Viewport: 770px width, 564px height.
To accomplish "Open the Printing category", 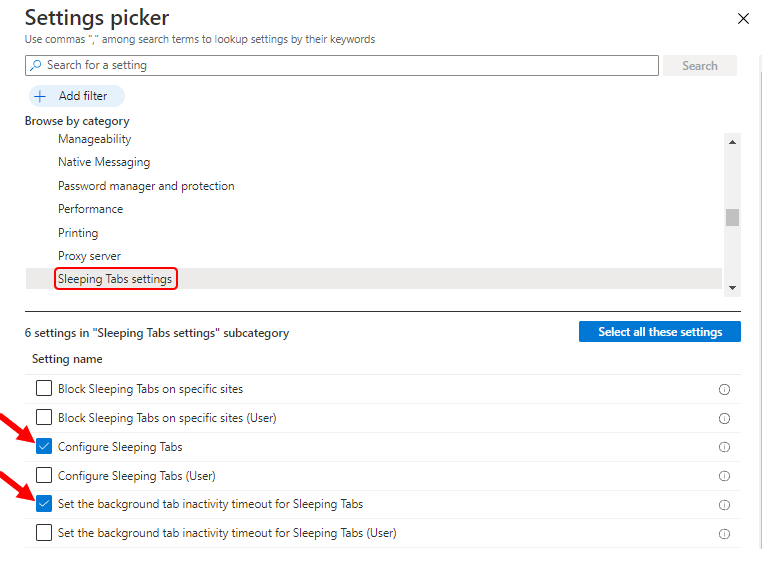I will 78,233.
